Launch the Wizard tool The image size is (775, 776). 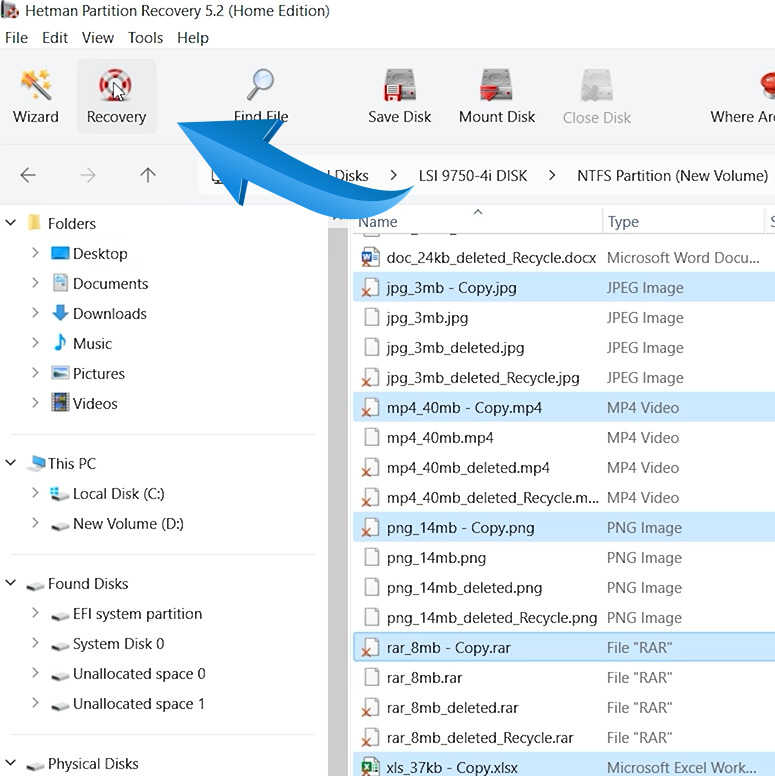pyautogui.click(x=36, y=97)
